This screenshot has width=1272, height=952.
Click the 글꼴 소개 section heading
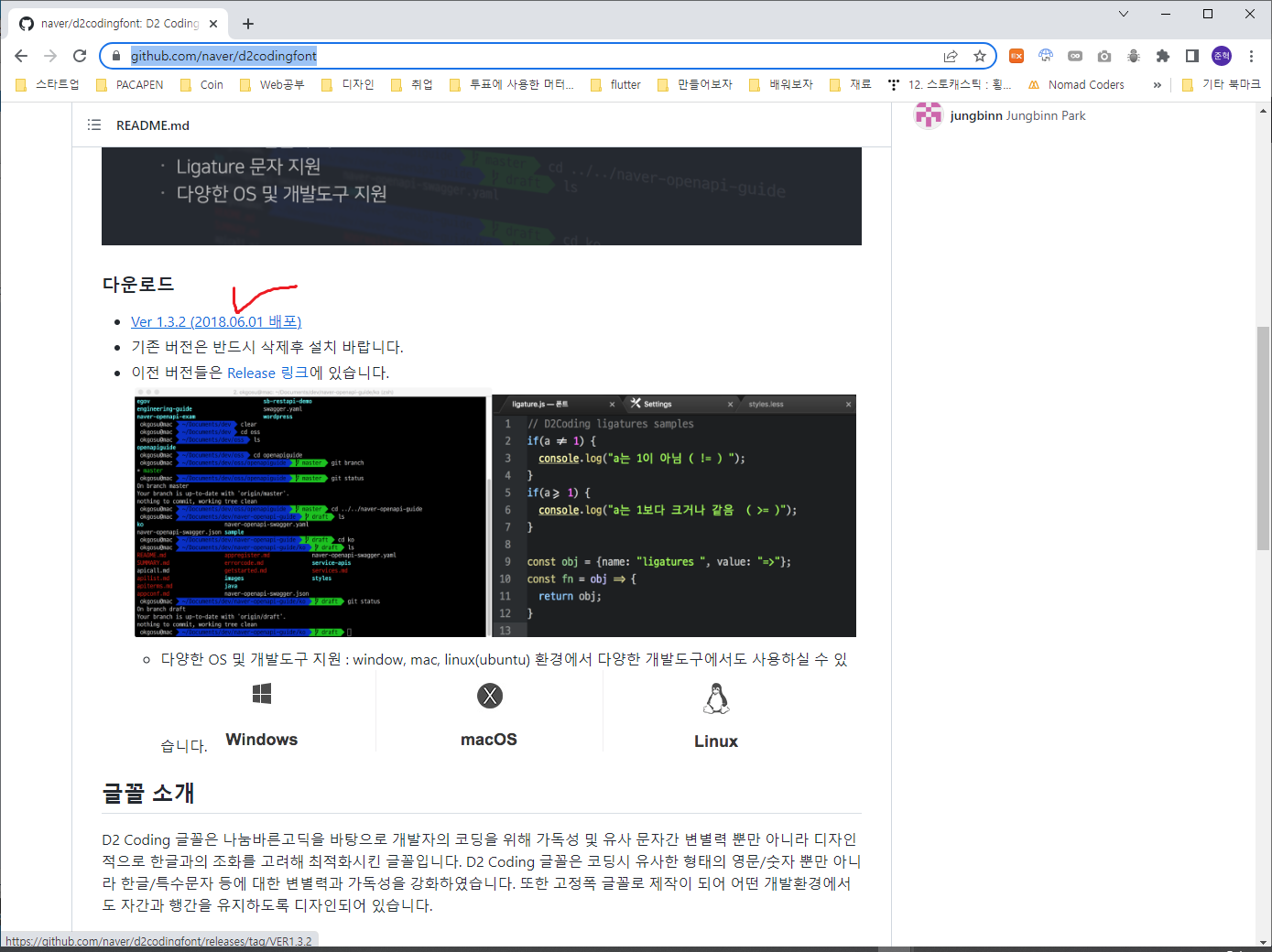(x=148, y=793)
